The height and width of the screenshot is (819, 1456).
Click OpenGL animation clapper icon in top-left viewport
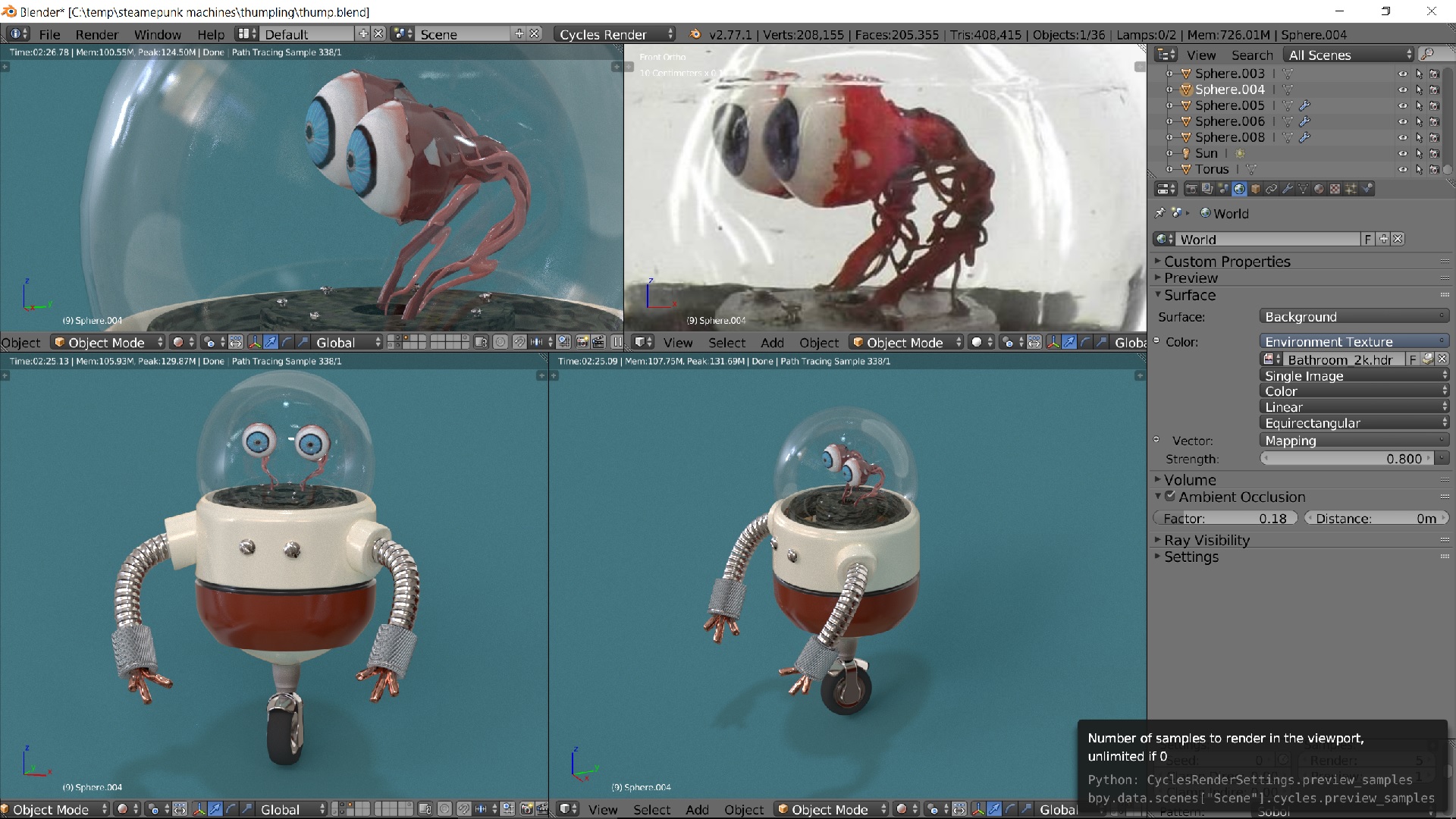[598, 342]
